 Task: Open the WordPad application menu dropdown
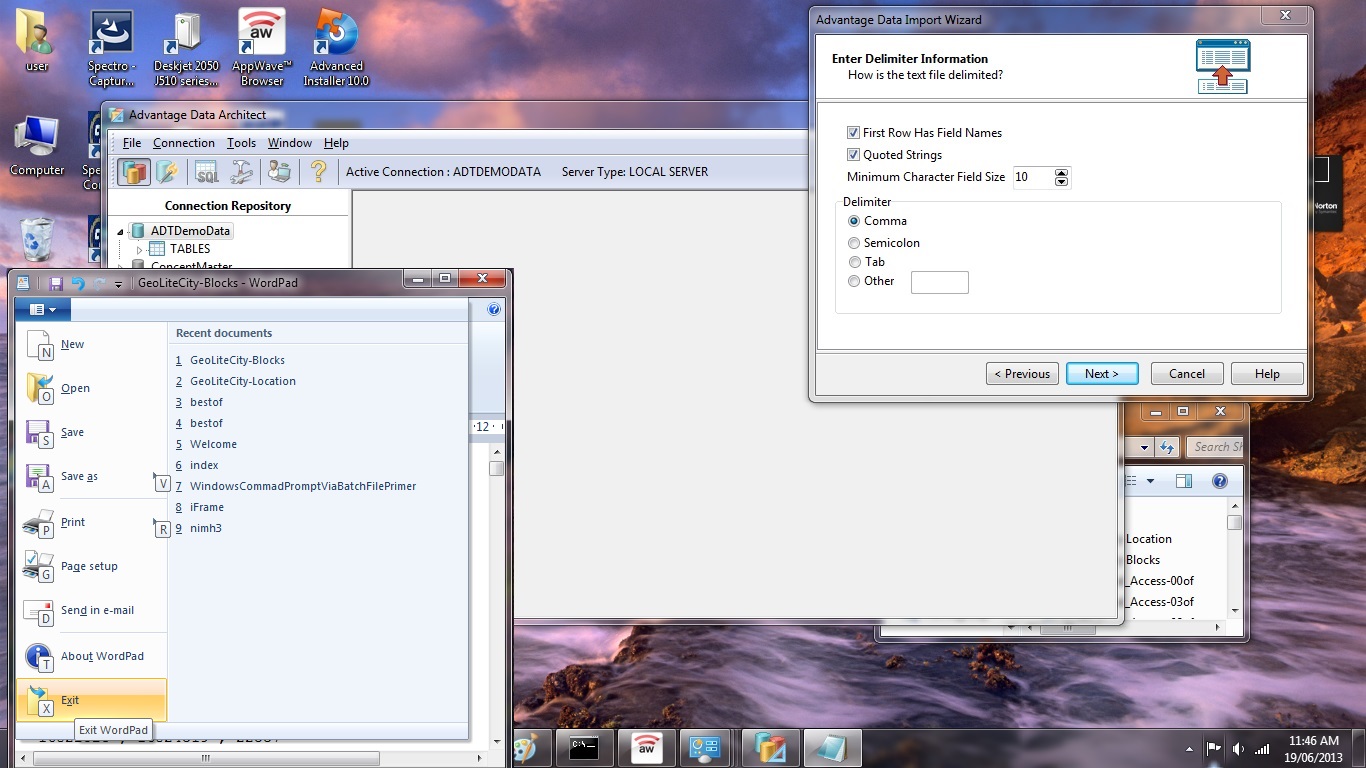(43, 310)
